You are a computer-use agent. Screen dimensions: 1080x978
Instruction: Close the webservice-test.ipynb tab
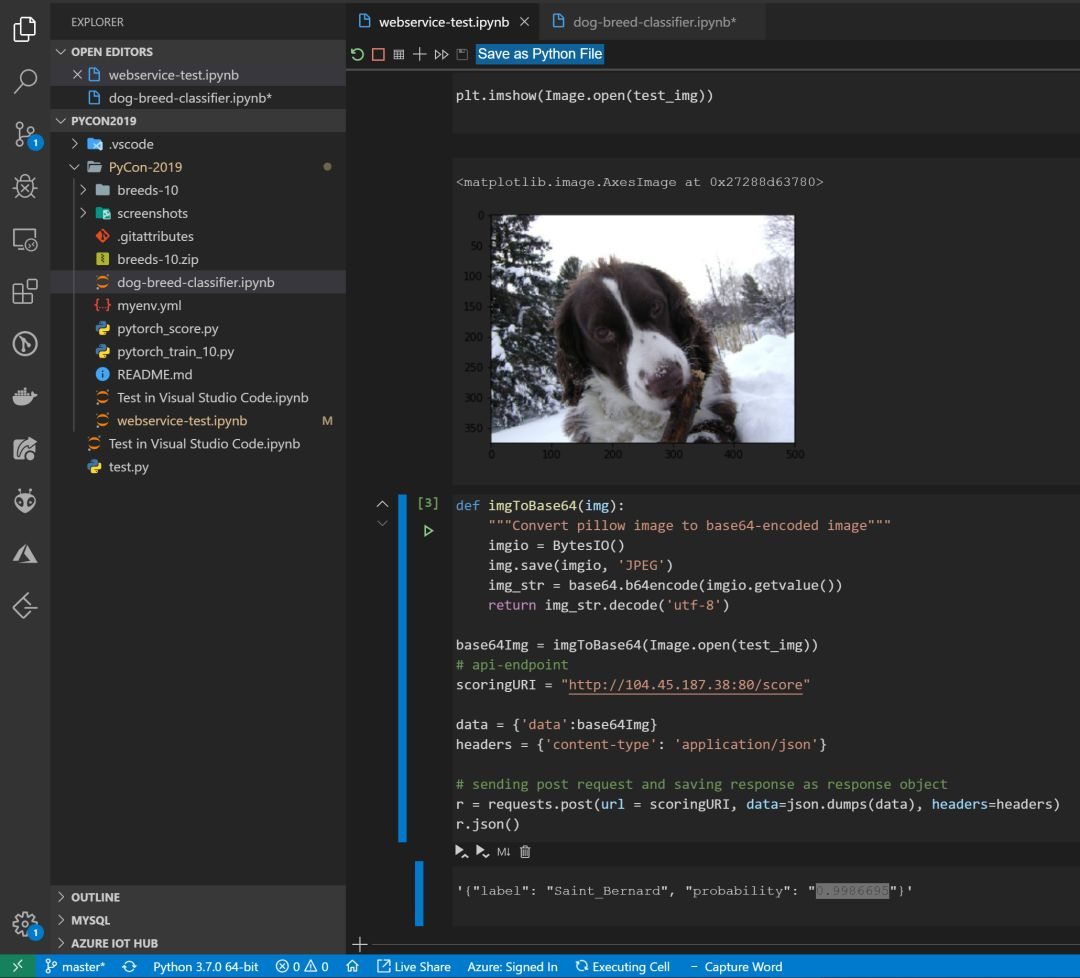[x=525, y=22]
